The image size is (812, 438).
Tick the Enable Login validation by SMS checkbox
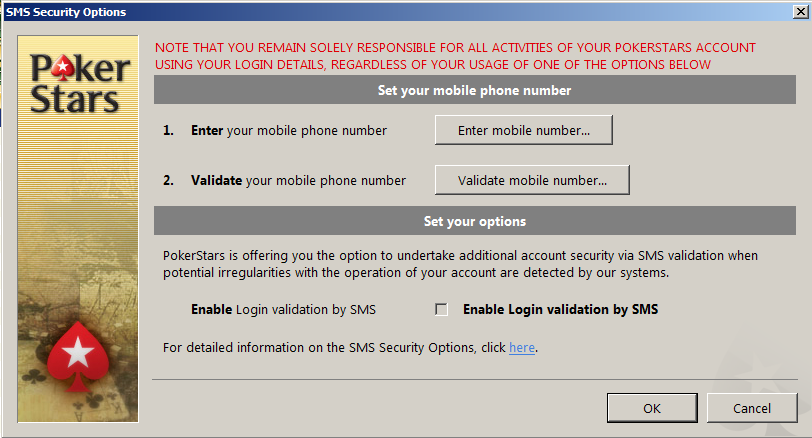pos(441,310)
